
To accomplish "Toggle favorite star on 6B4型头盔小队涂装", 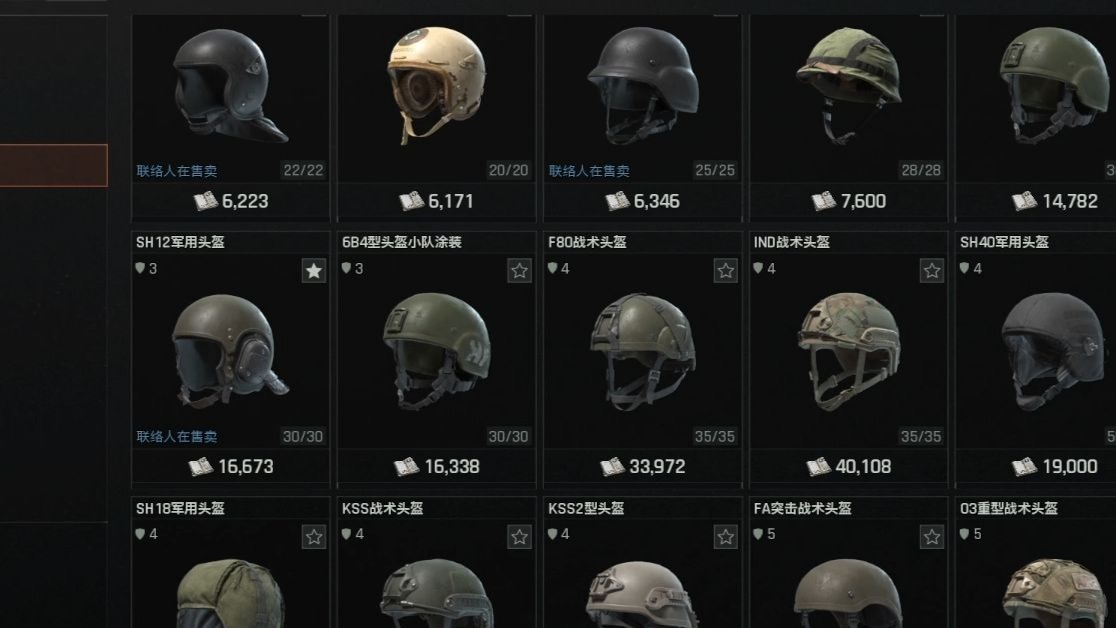I will pyautogui.click(x=520, y=271).
